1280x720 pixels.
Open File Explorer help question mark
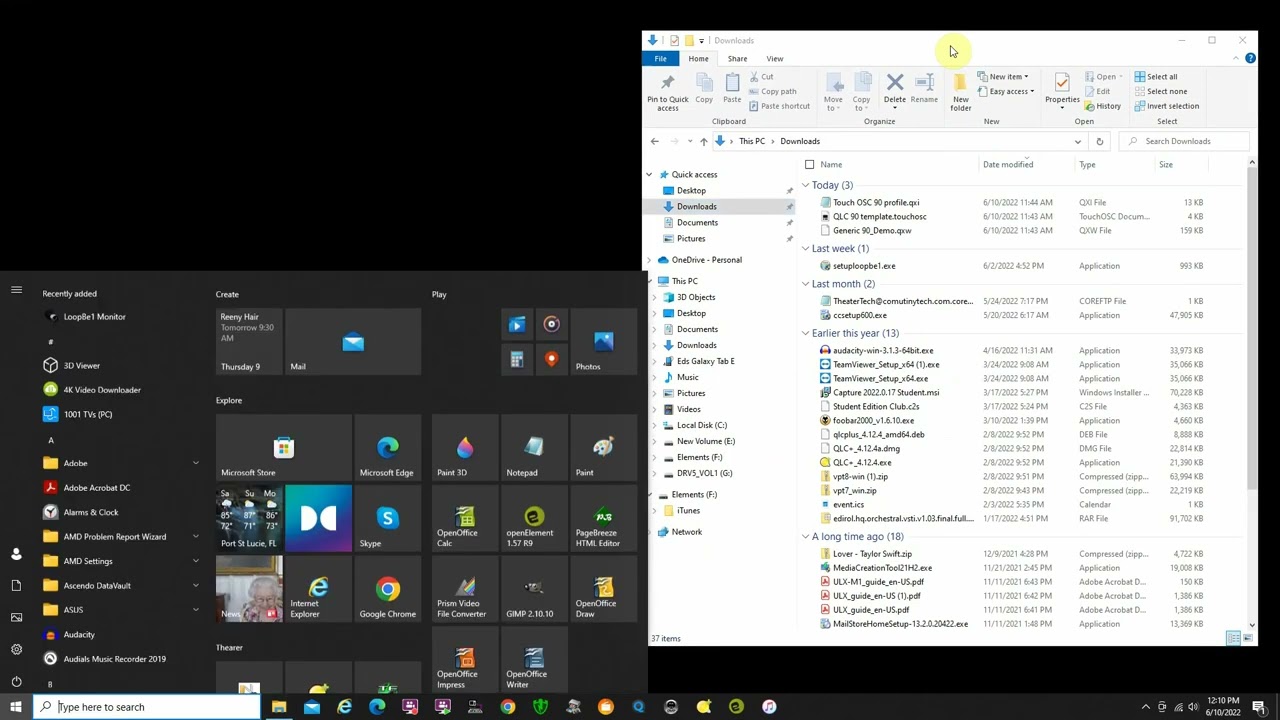pos(1250,58)
